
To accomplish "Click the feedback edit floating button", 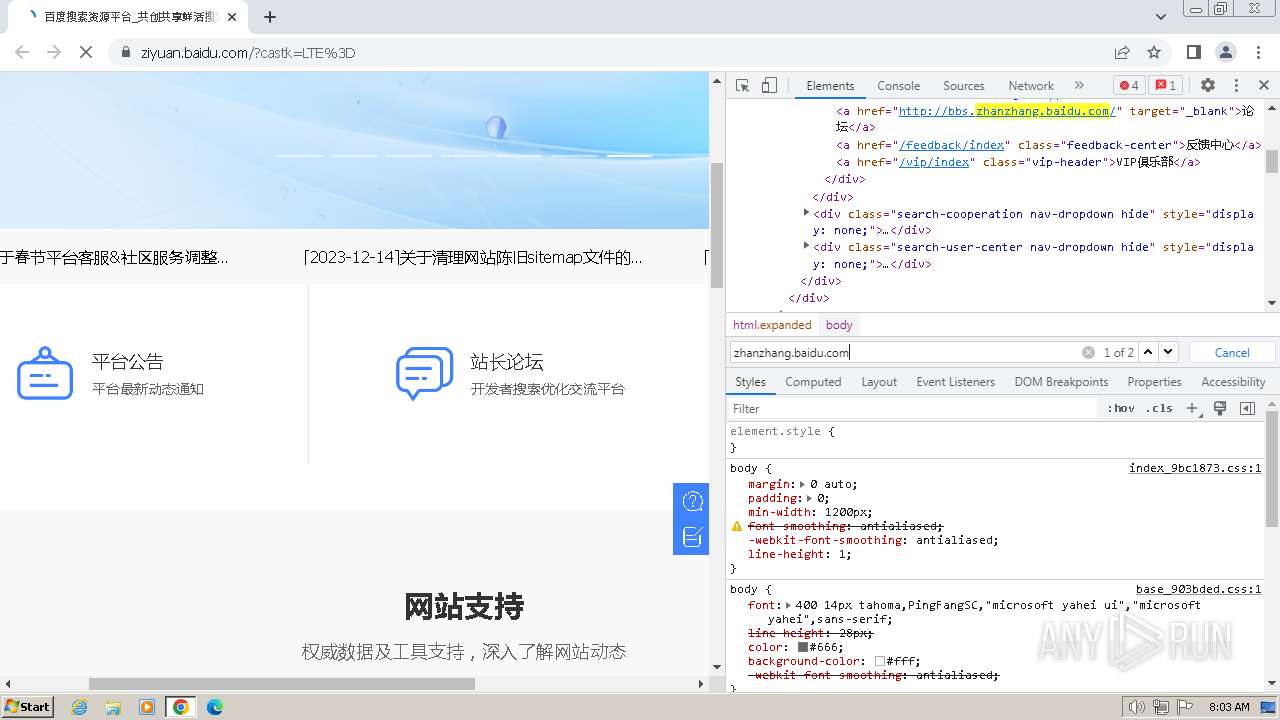I will [692, 537].
